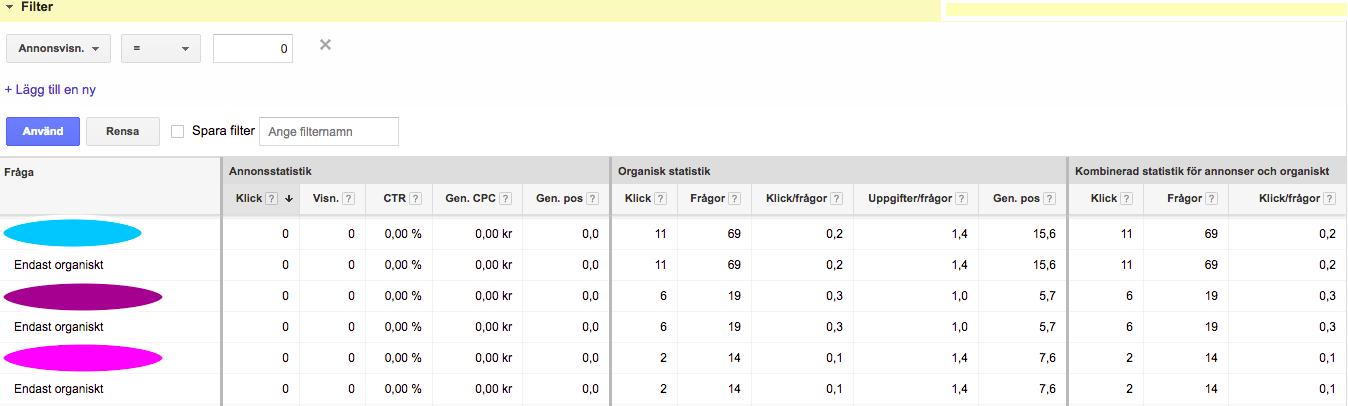The image size is (1348, 406).
Task: Click the filter value input field
Action: click(x=252, y=49)
